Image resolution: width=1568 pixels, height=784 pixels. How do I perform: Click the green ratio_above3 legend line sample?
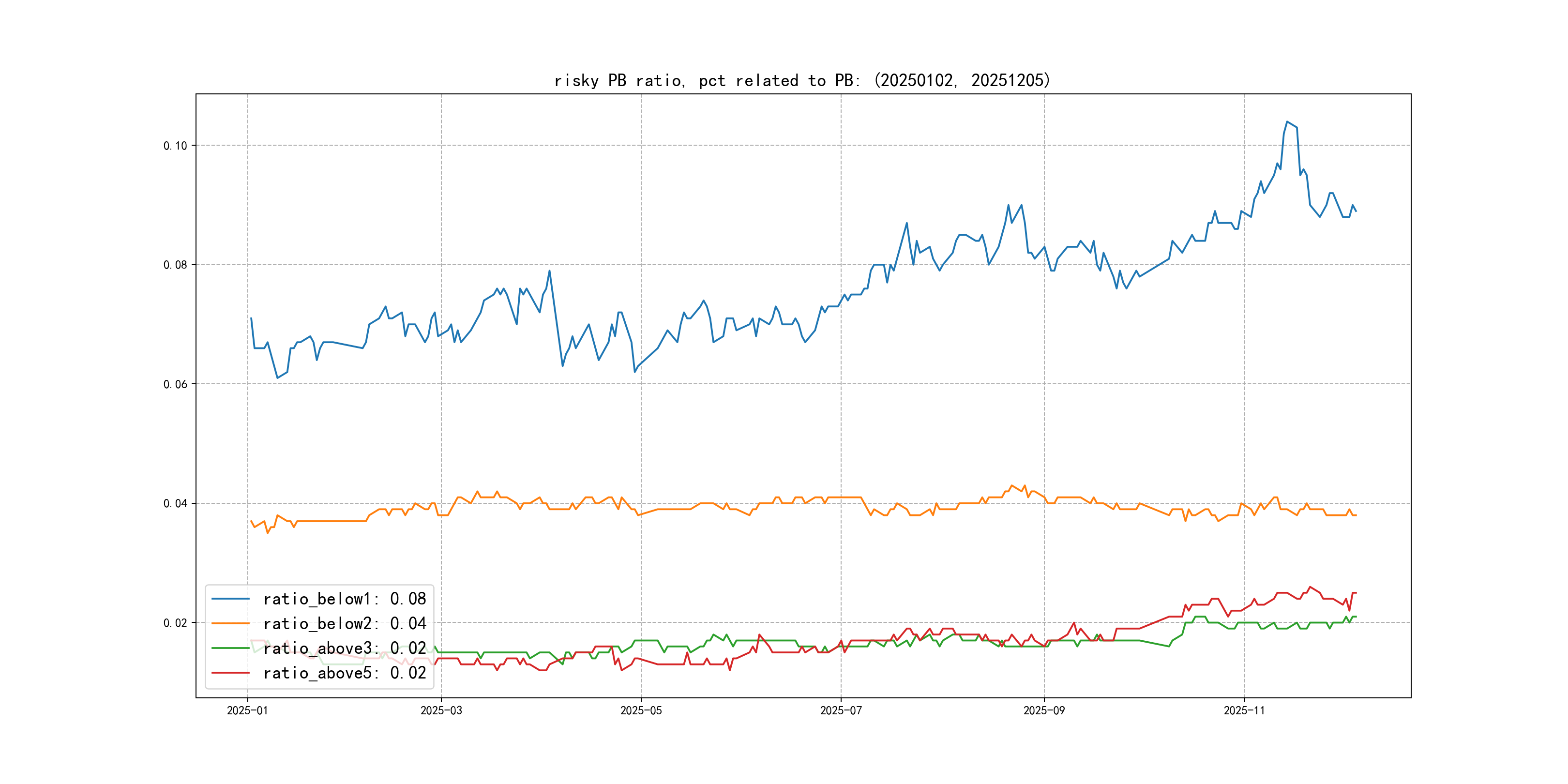click(x=230, y=648)
